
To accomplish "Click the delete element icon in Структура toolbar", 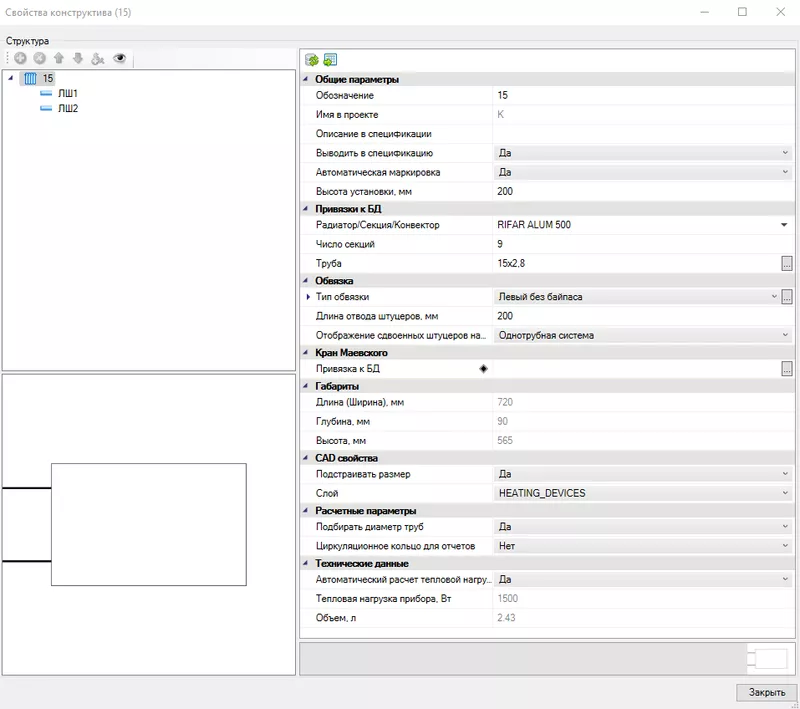I will [38, 58].
